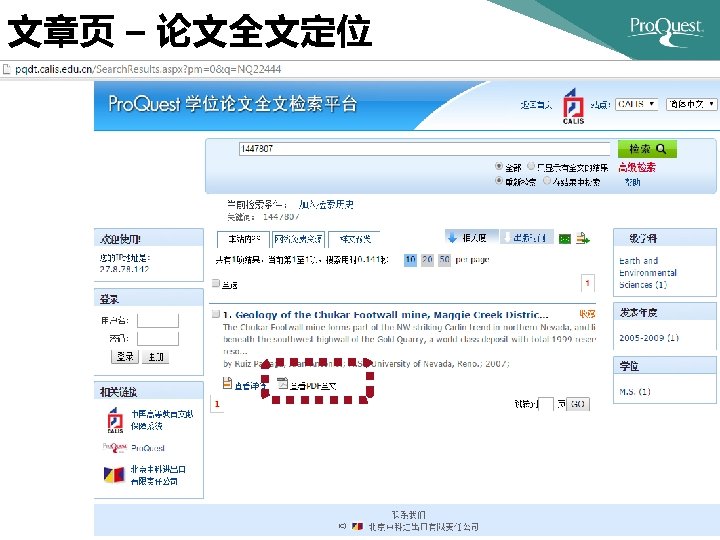Click the green email results icon
Image resolution: width=720 pixels, height=540 pixels.
[x=565, y=239]
